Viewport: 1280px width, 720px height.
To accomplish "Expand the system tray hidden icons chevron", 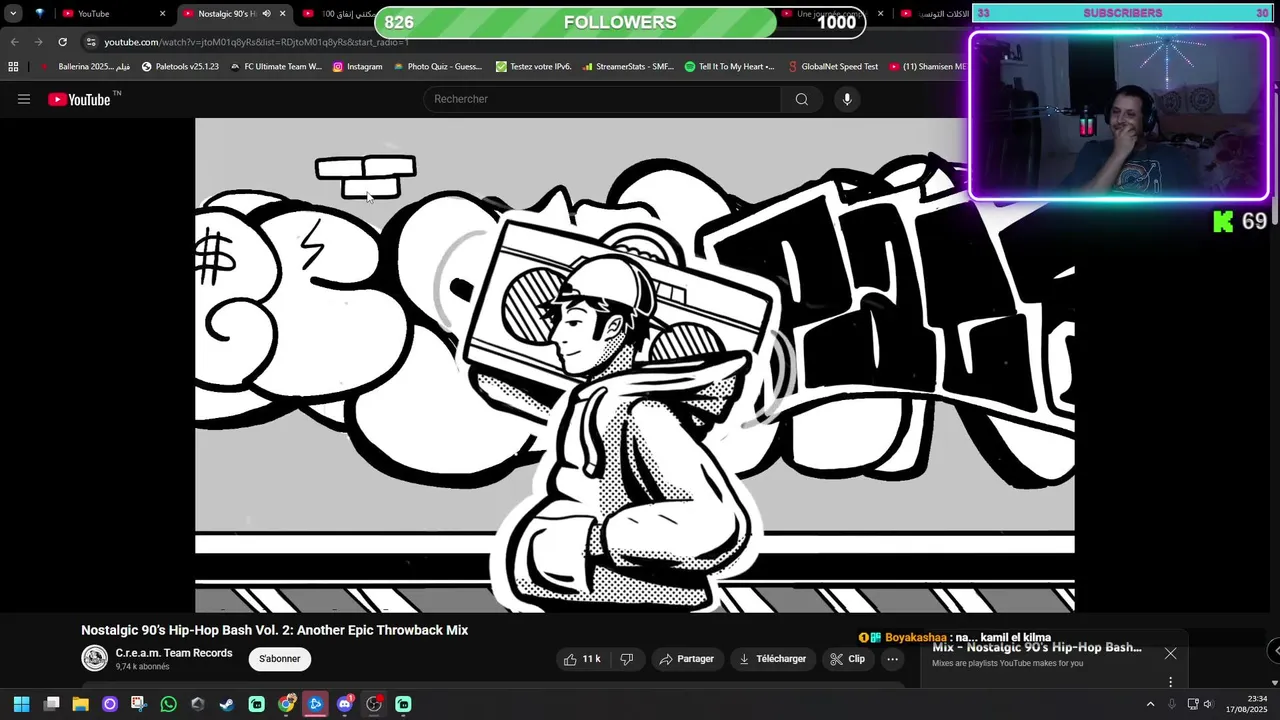I will point(1150,704).
